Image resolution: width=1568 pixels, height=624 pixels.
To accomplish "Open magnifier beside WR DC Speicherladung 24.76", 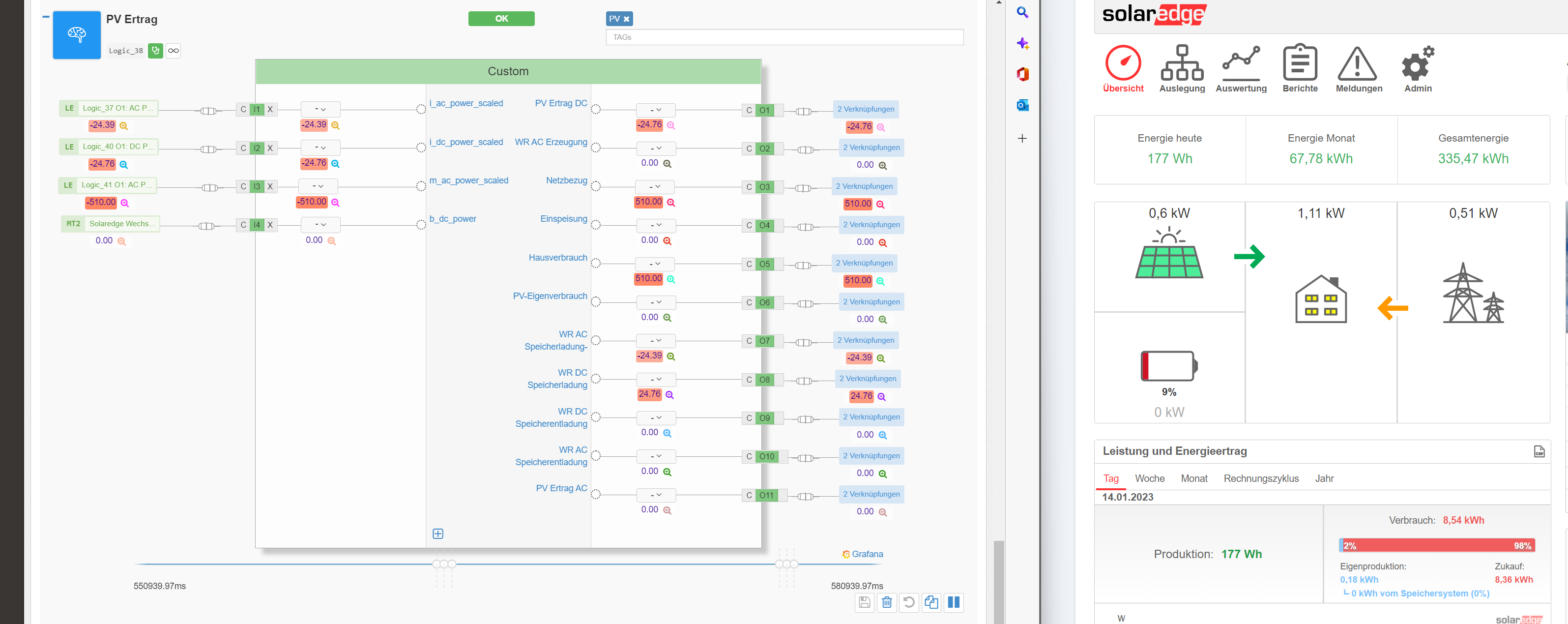I will [669, 394].
